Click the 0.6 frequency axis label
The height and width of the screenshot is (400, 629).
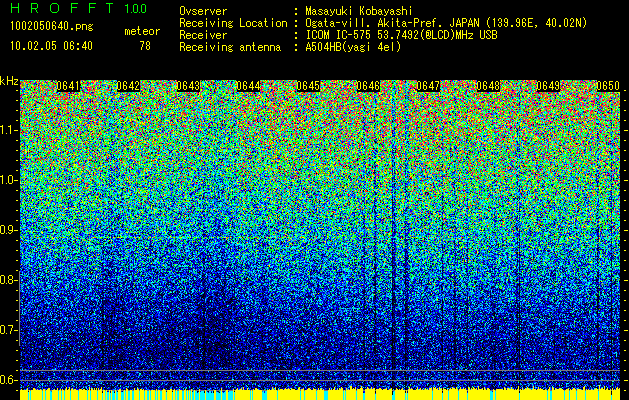click(x=8, y=380)
